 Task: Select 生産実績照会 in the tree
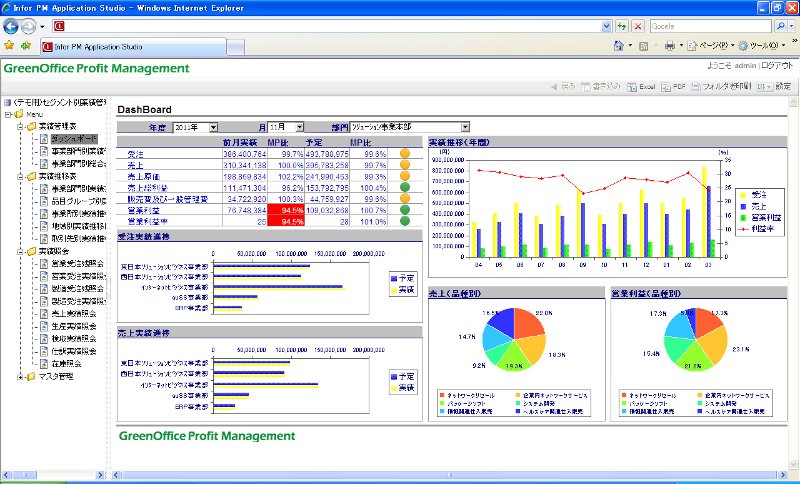tap(73, 327)
